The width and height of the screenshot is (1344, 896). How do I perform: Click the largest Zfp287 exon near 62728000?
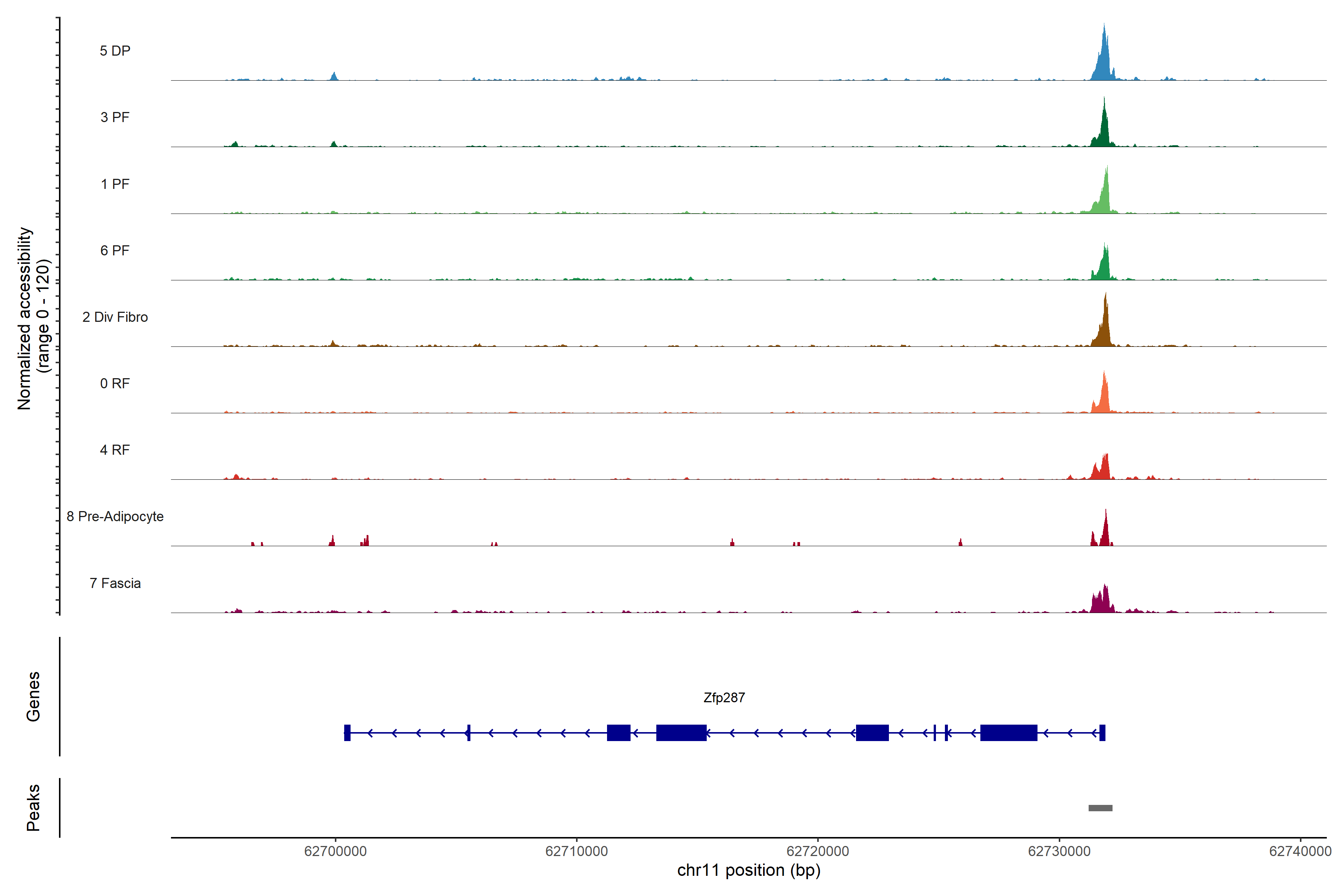tap(1009, 732)
